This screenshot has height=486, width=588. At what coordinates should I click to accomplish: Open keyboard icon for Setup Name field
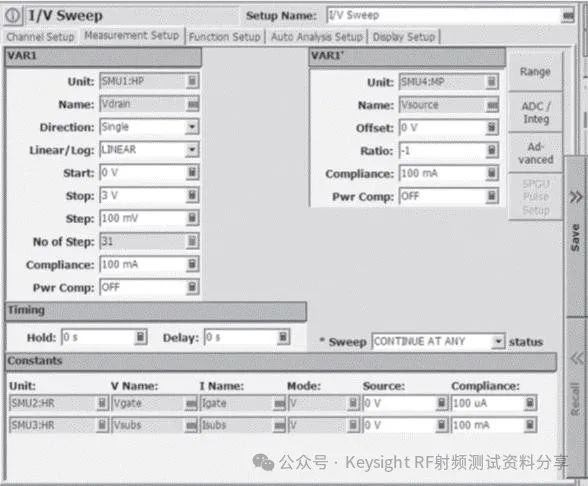pyautogui.click(x=568, y=16)
